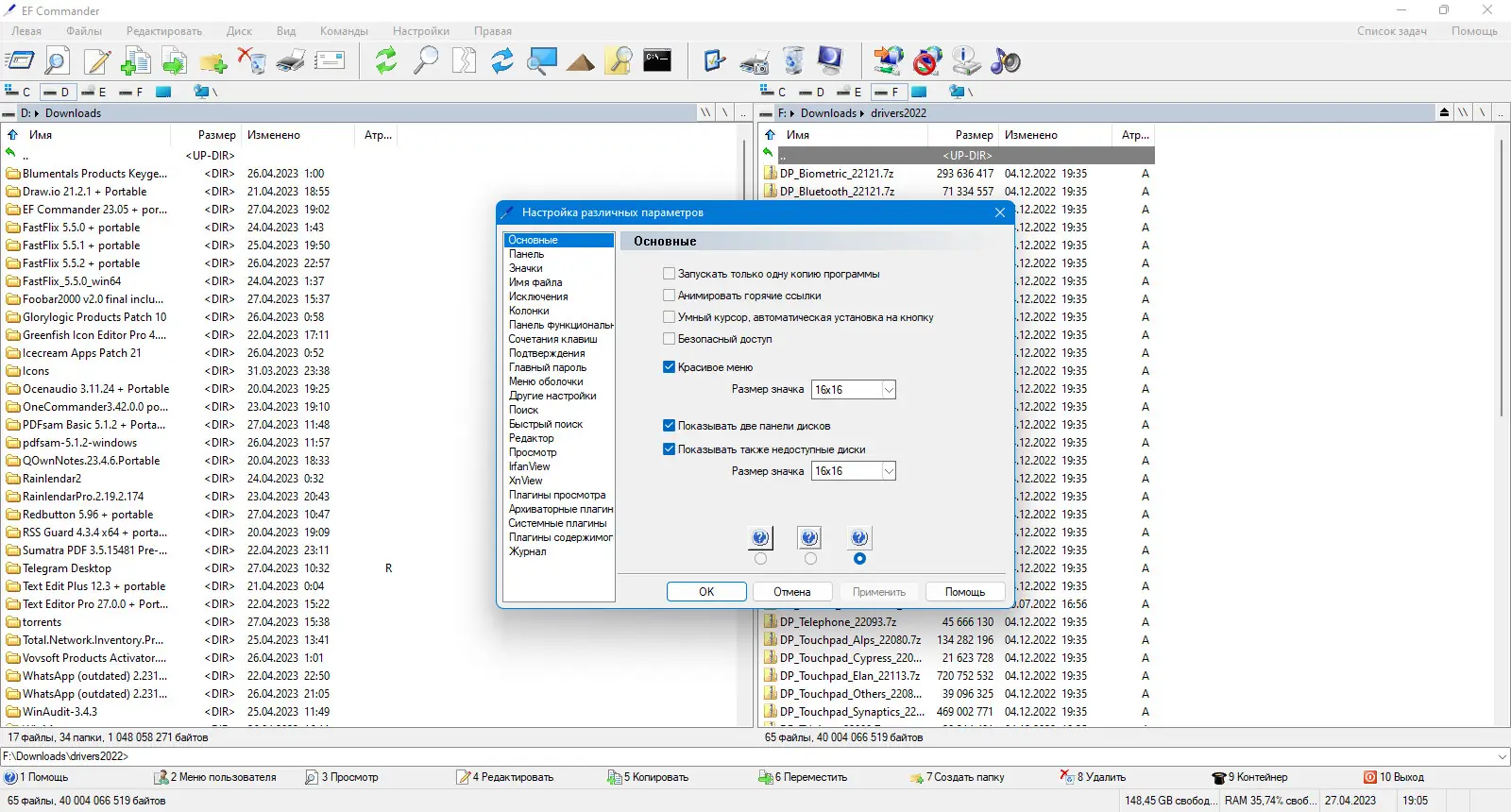
Task: Open the drive dropdown left of 'D: Downloads' path
Action: pyautogui.click(x=9, y=113)
